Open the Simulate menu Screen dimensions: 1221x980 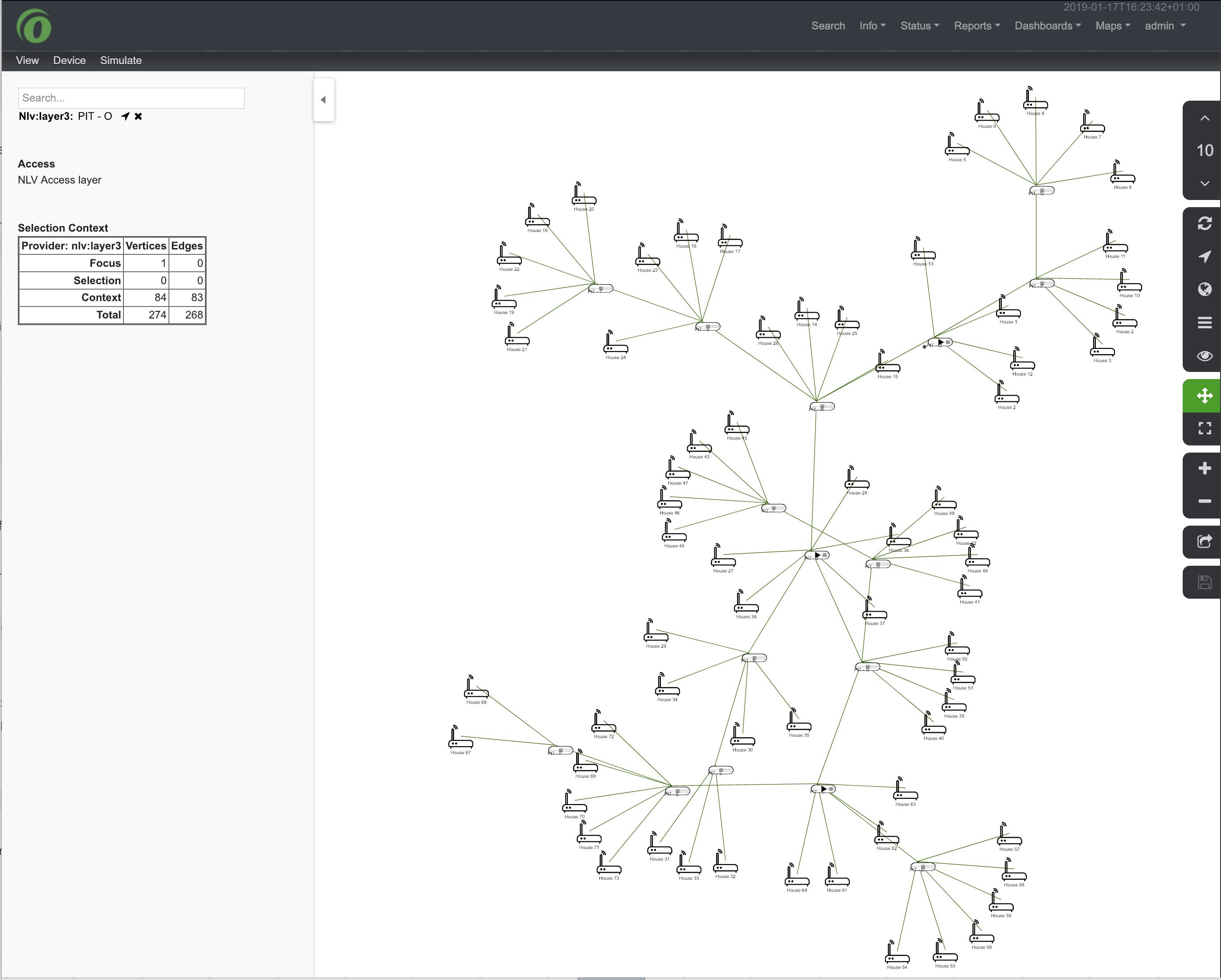(x=121, y=61)
